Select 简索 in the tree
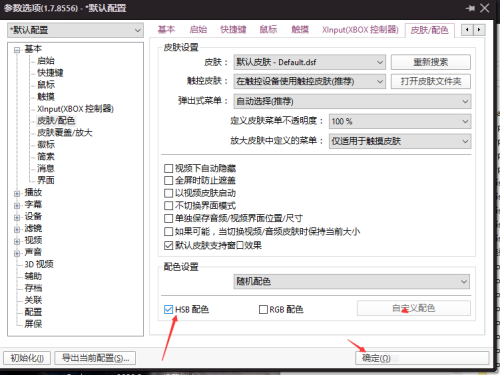 coord(46,157)
